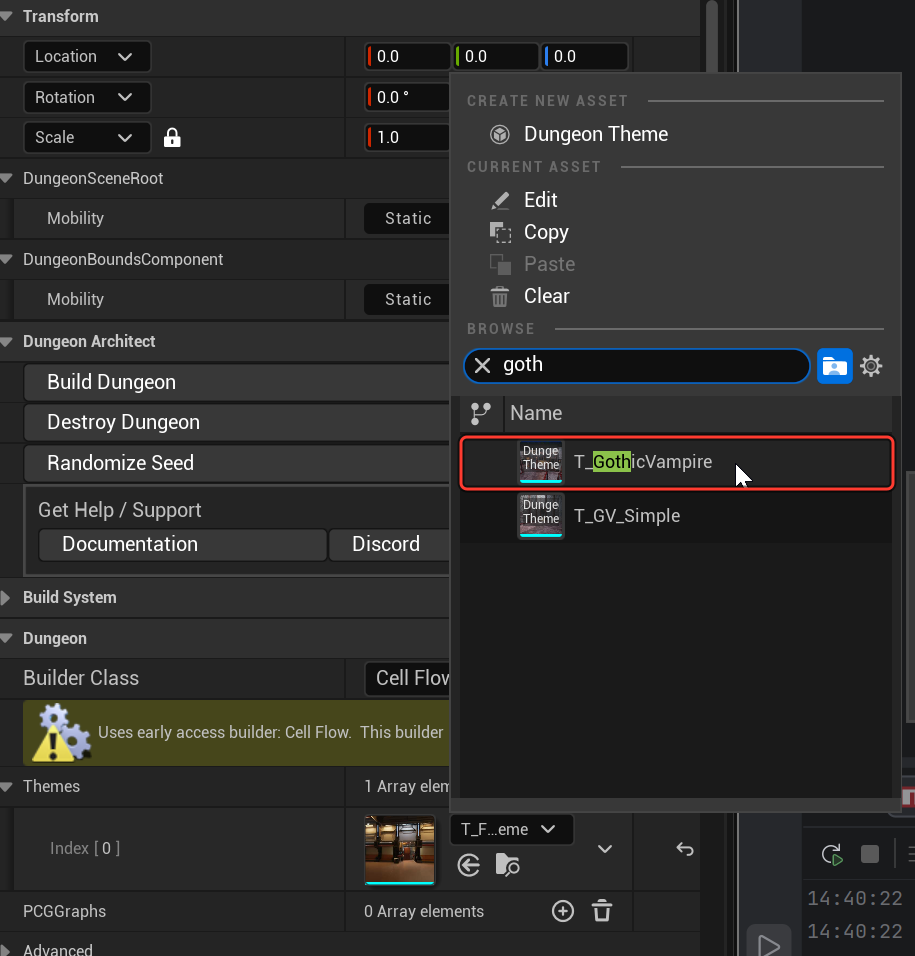The width and height of the screenshot is (915, 956).
Task: Add a PCGGraphs array element
Action: point(563,912)
